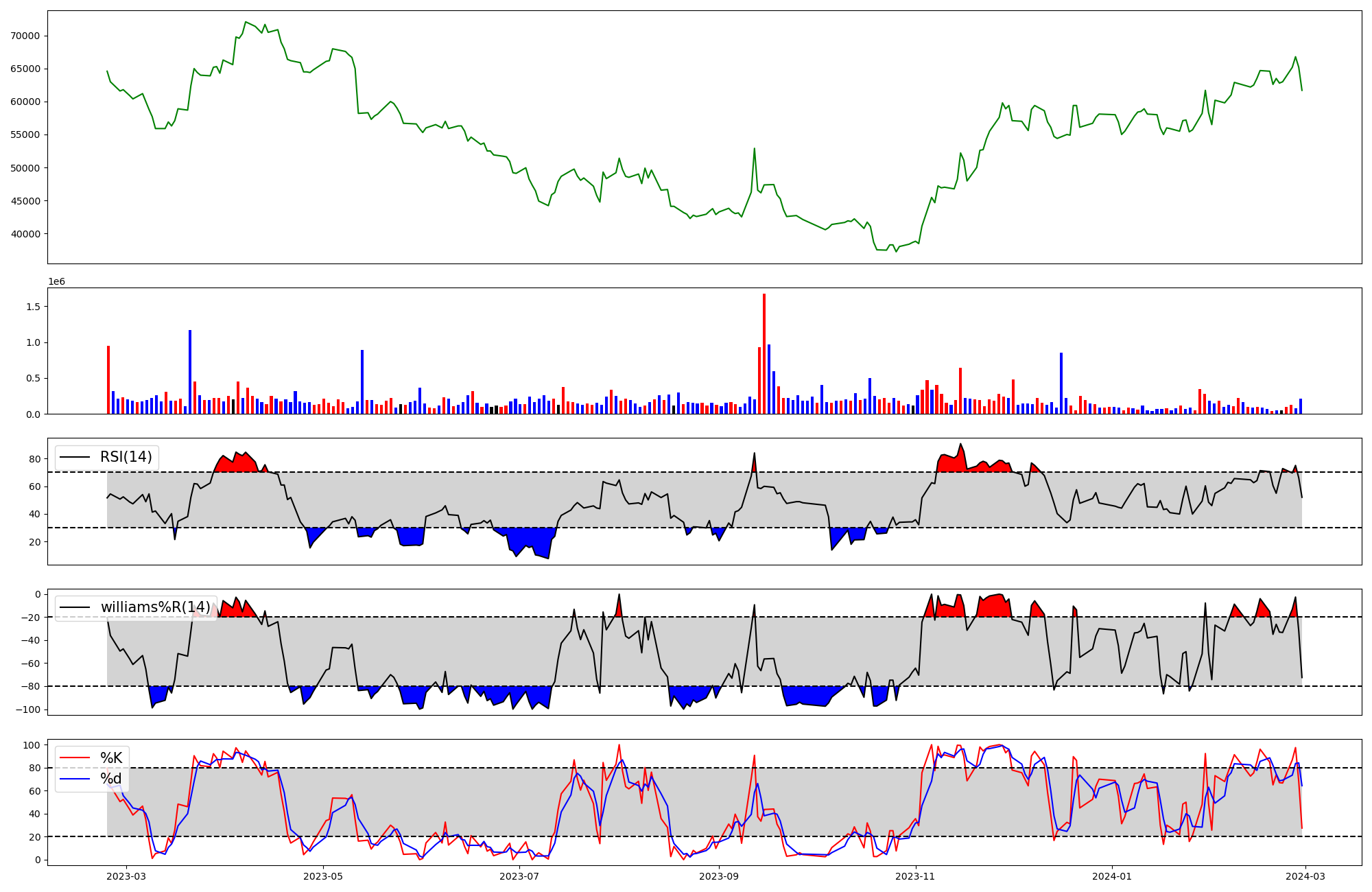Image resolution: width=1372 pixels, height=892 pixels.
Task: Click the 2023-07 x-axis tick label
Action: (x=519, y=876)
